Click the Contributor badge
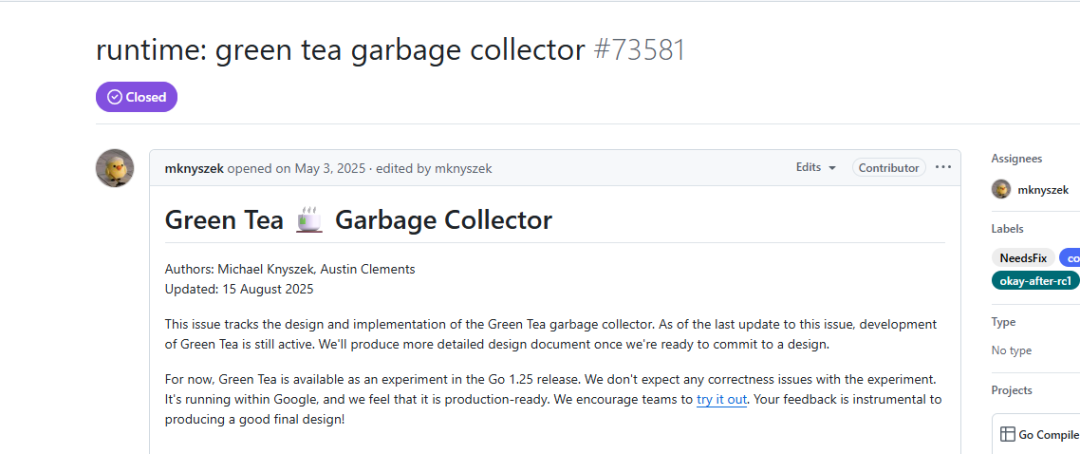This screenshot has height=454, width=1080. click(x=889, y=168)
